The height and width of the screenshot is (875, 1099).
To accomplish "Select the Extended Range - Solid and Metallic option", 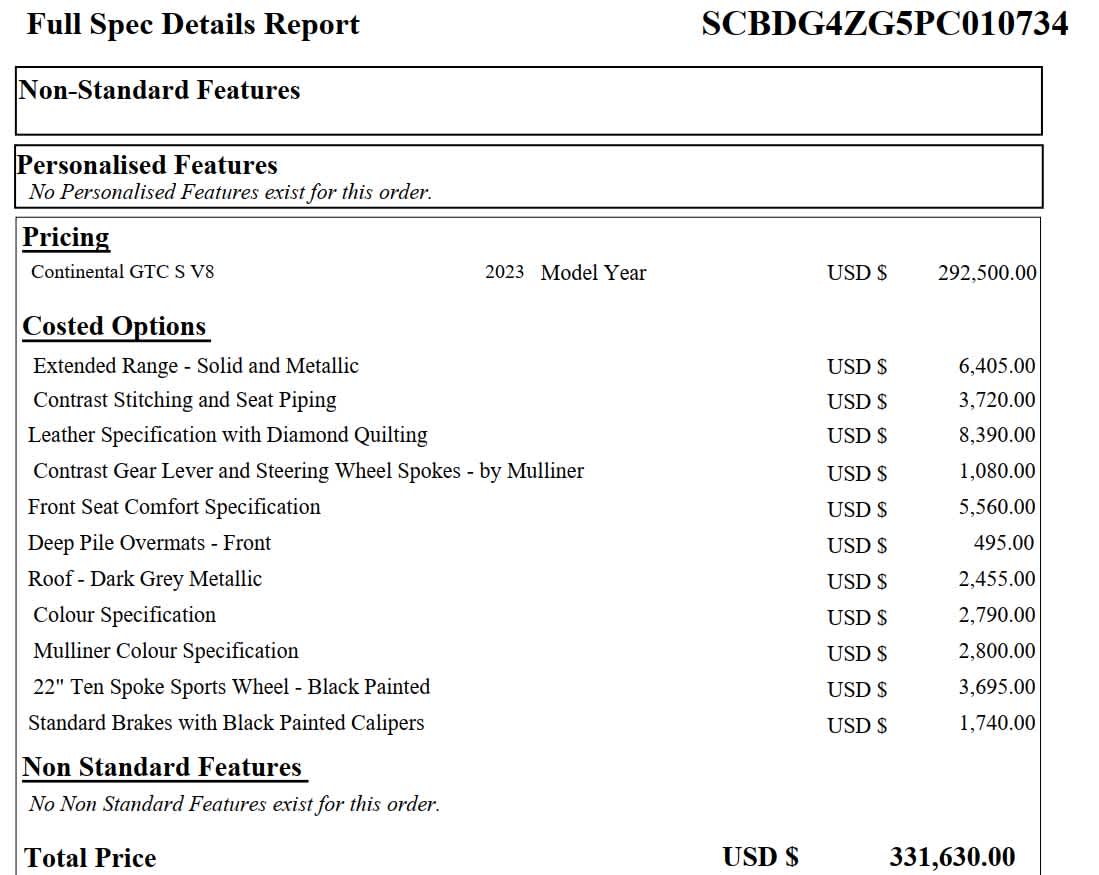I will point(195,366).
